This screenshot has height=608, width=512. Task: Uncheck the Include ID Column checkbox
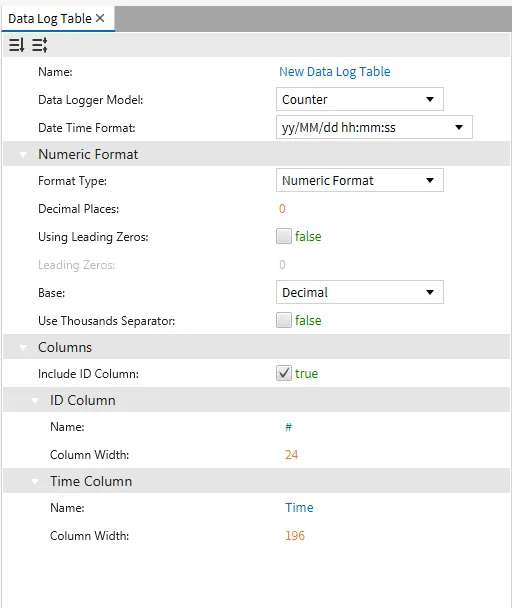tap(284, 373)
